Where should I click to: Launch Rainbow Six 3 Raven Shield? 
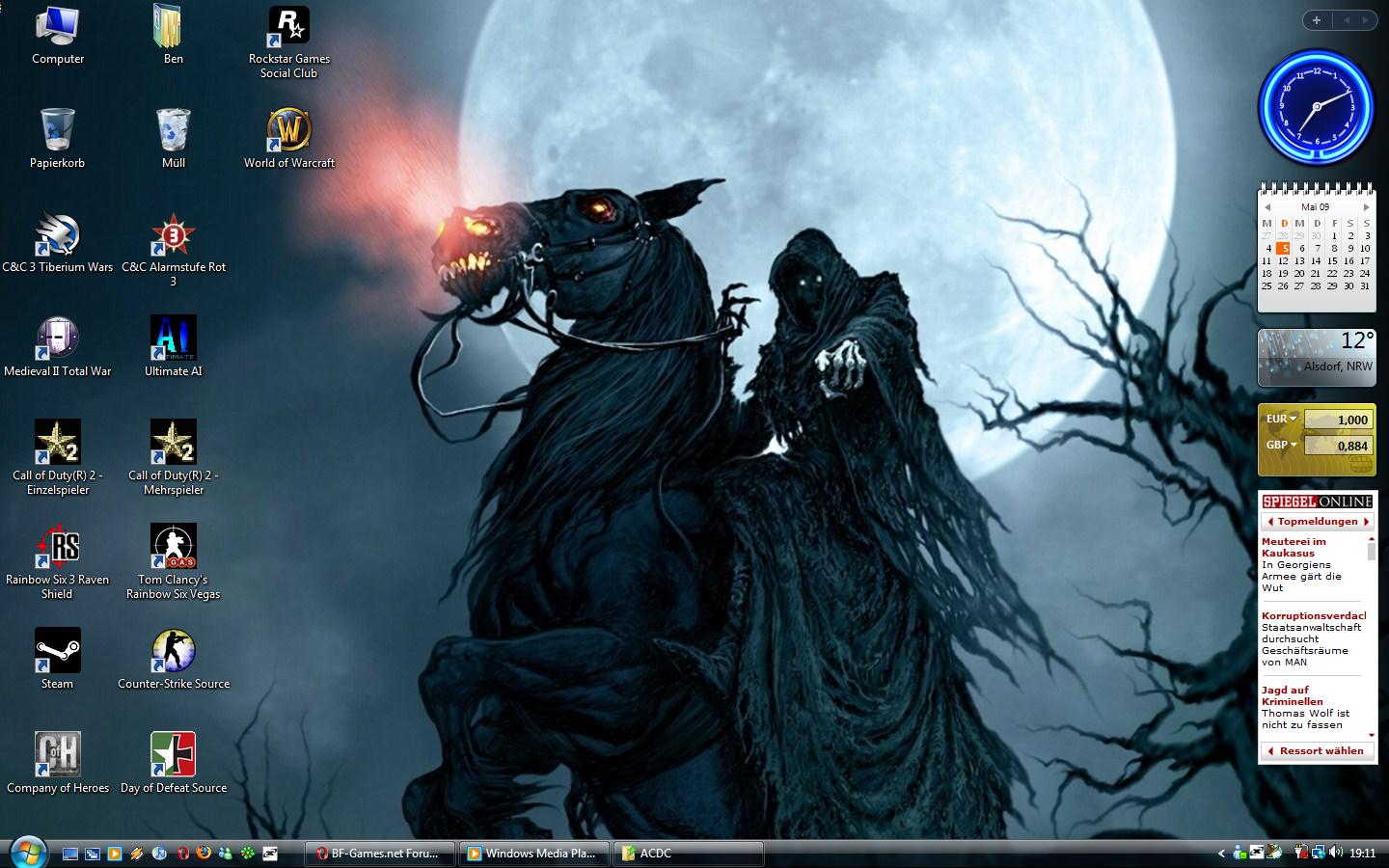click(58, 562)
